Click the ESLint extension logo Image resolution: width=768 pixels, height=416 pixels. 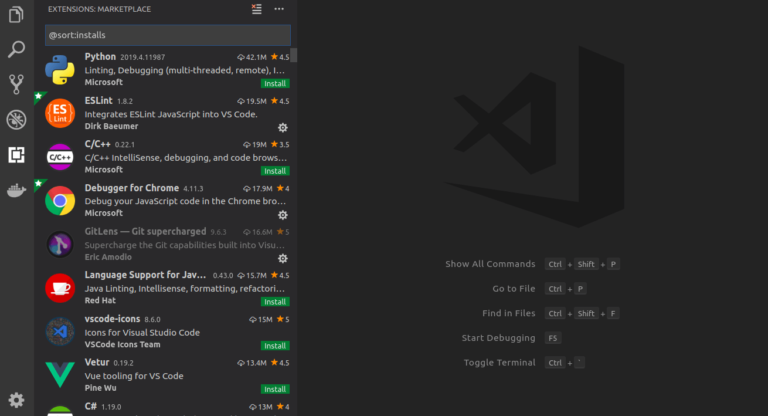[x=60, y=113]
